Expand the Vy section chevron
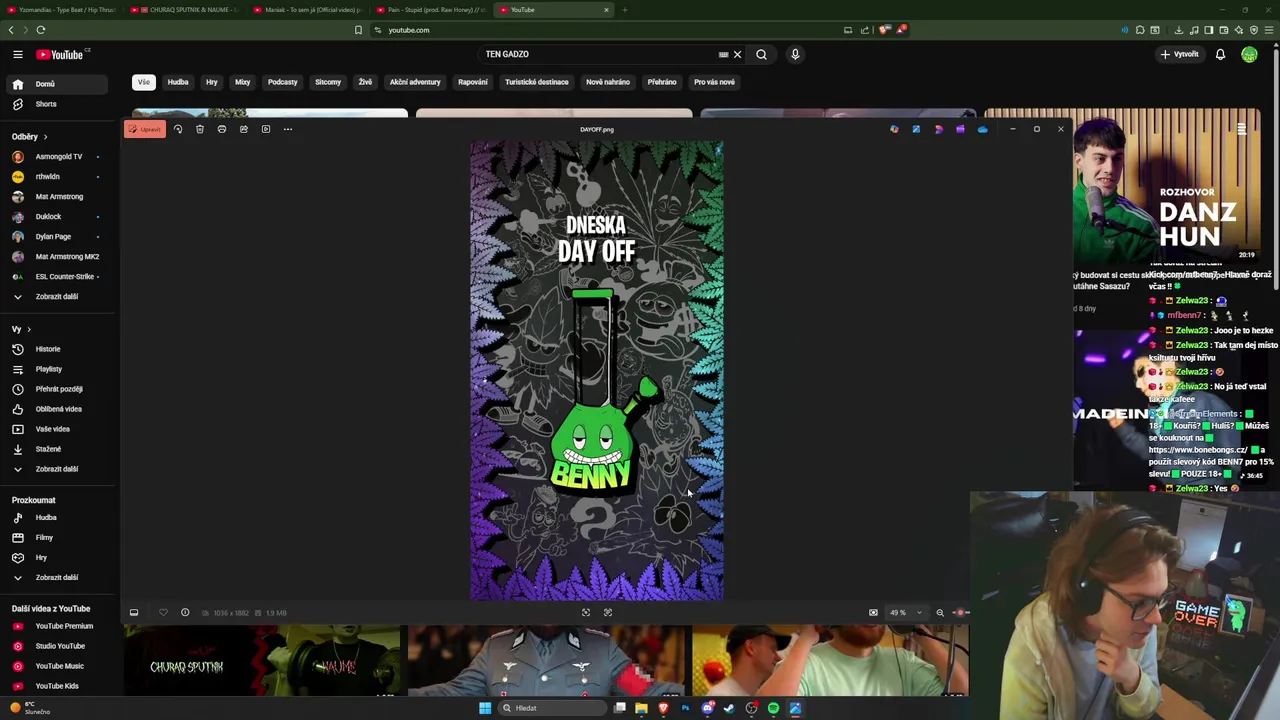1280x720 pixels. [28, 329]
